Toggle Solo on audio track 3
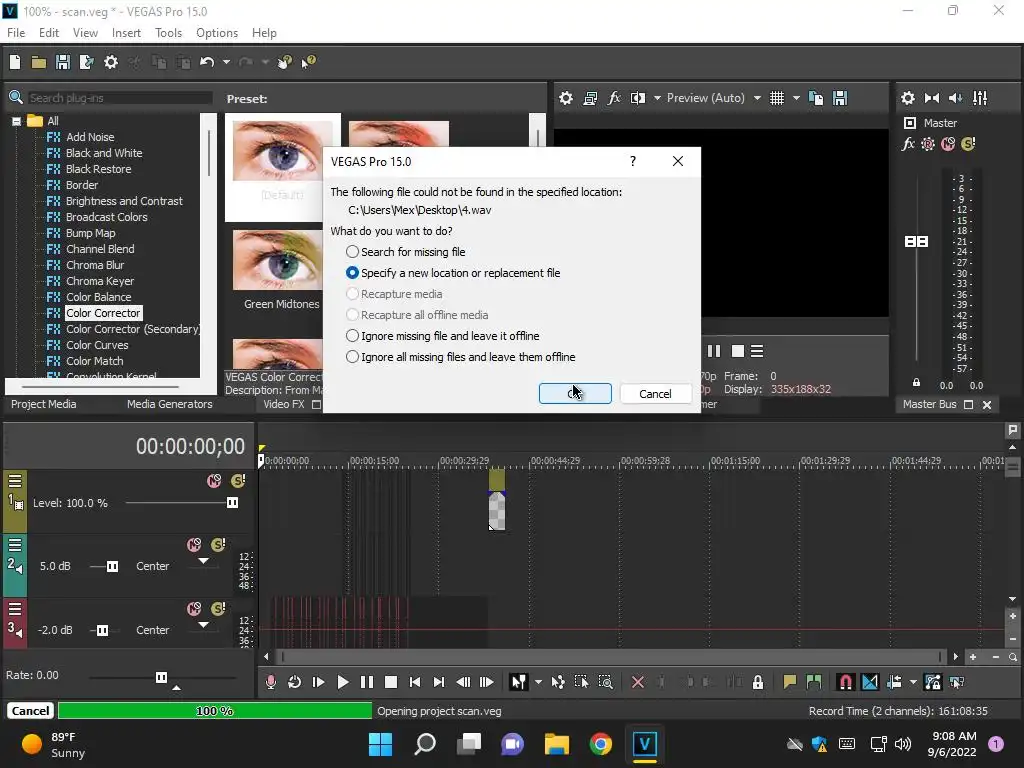 coord(218,609)
